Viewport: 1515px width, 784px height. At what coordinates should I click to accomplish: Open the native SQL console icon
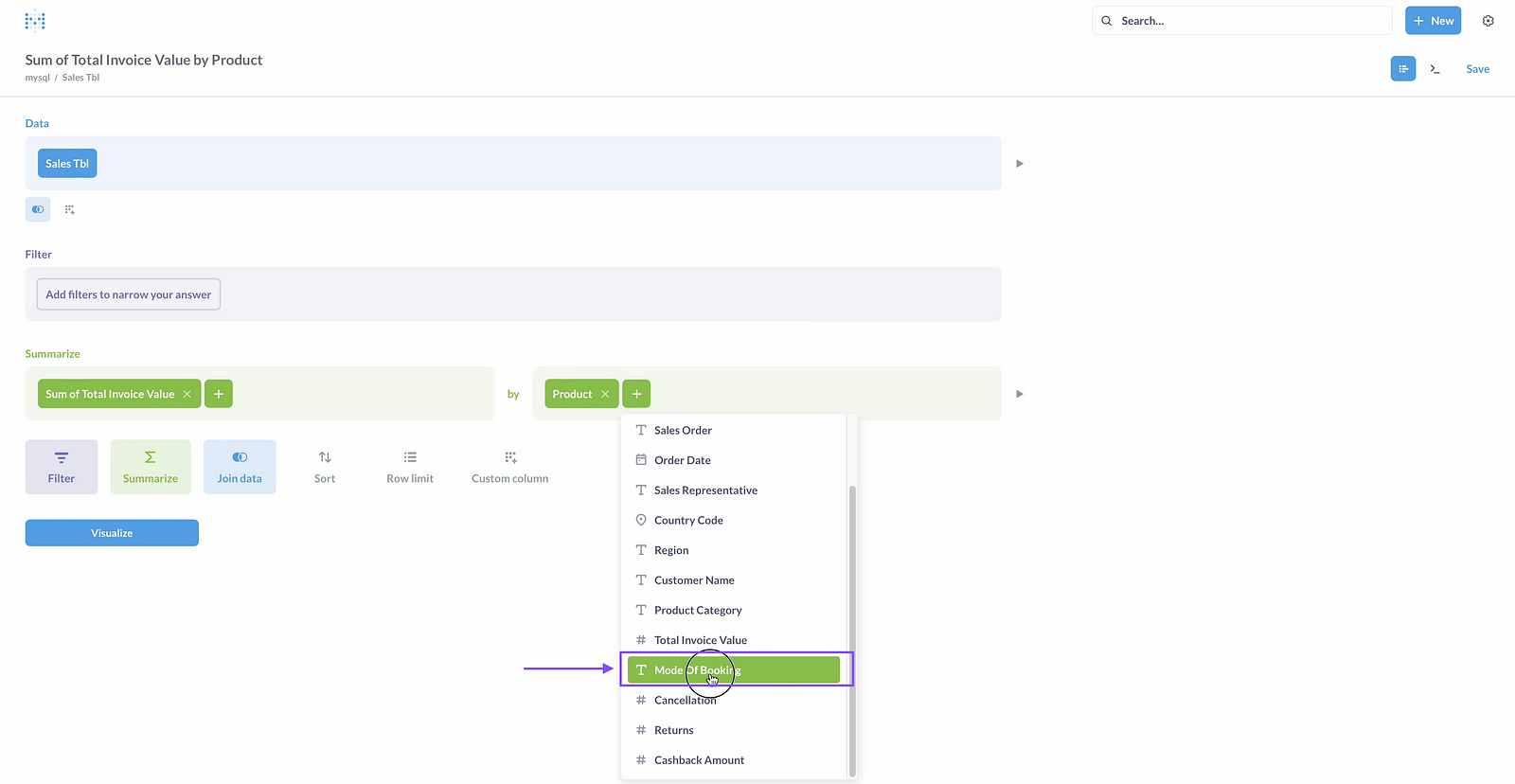1435,69
